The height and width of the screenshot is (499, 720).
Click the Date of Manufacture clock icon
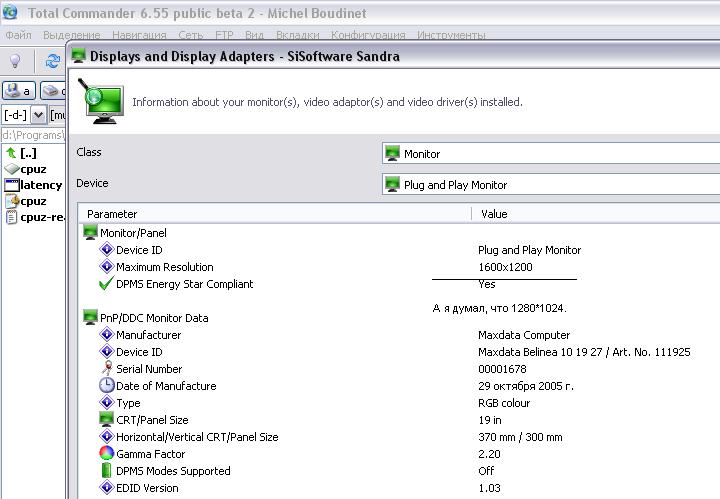click(x=107, y=386)
